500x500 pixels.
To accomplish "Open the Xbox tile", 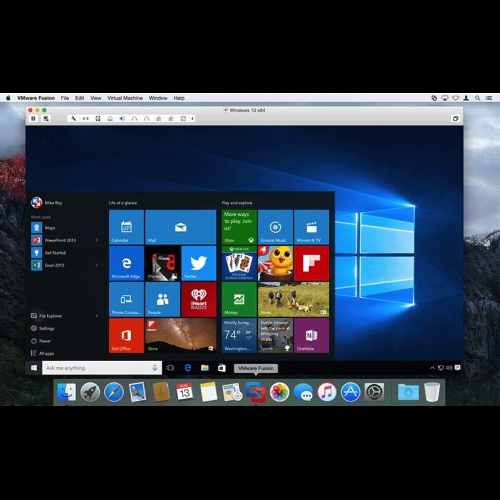I will click(239, 227).
